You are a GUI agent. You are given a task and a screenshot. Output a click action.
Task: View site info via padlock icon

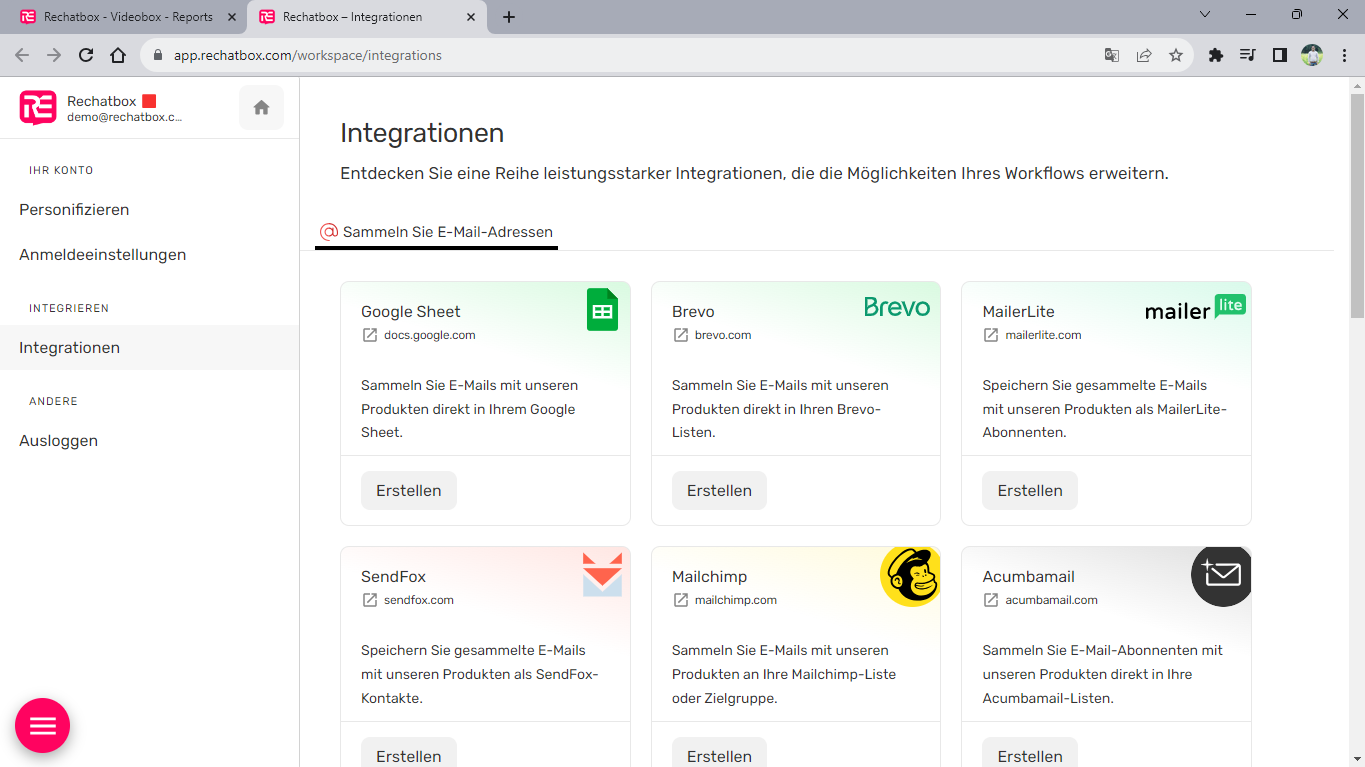coord(159,56)
